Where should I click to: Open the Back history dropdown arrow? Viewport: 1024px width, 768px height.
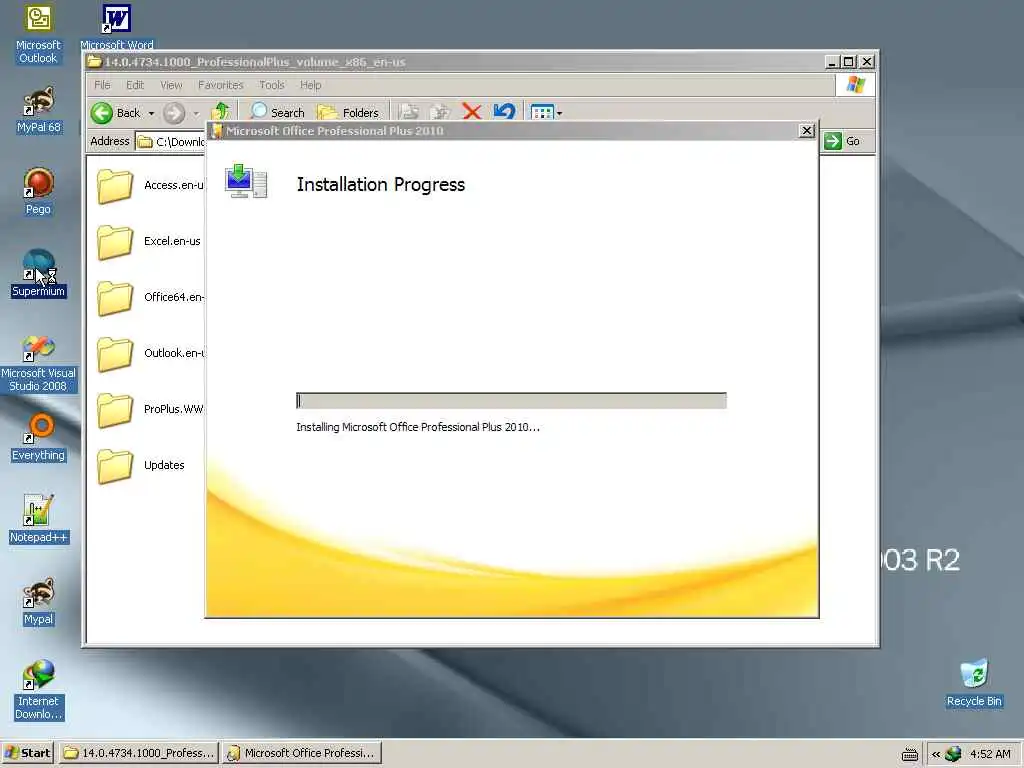click(x=152, y=113)
